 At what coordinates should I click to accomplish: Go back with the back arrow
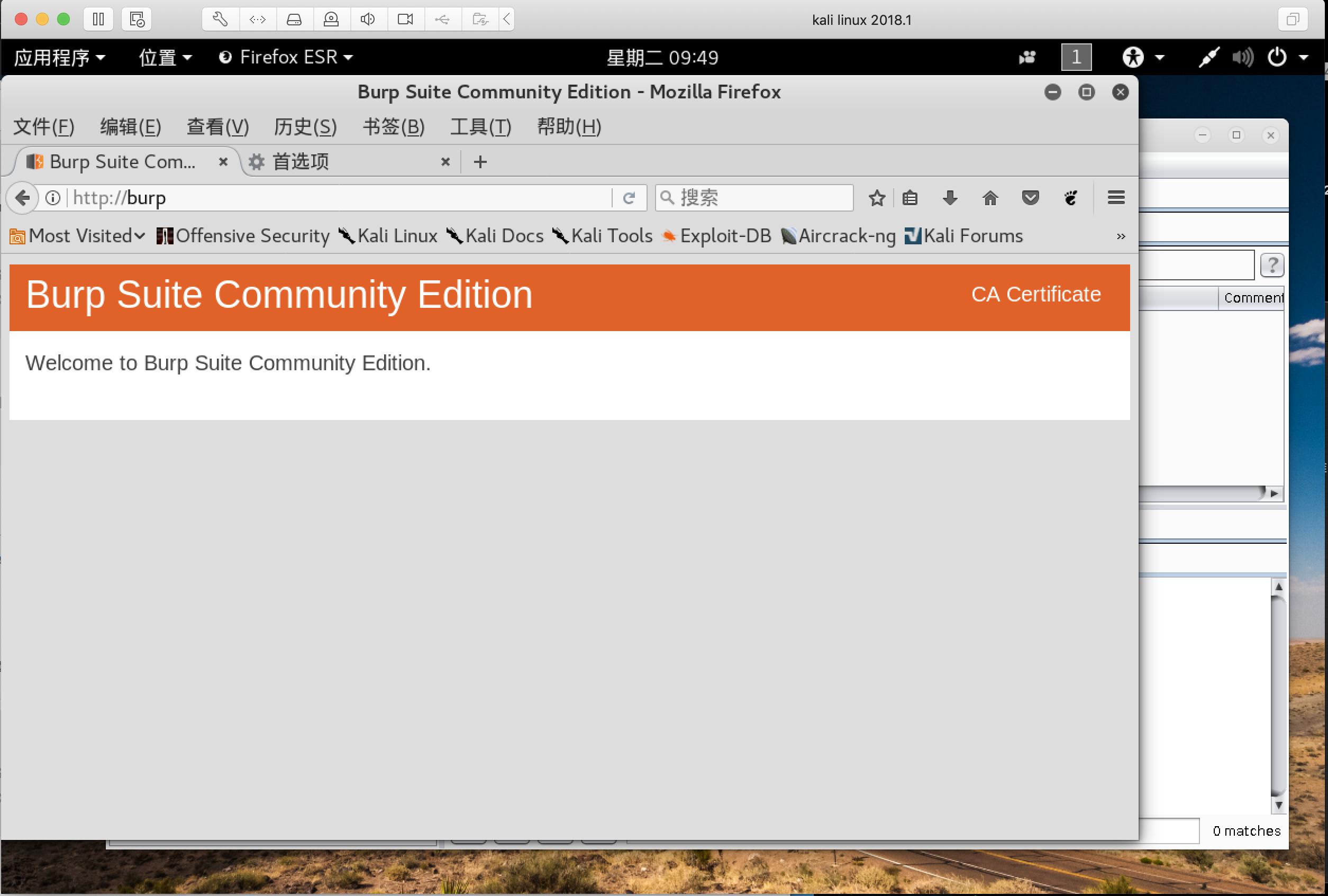tap(22, 198)
